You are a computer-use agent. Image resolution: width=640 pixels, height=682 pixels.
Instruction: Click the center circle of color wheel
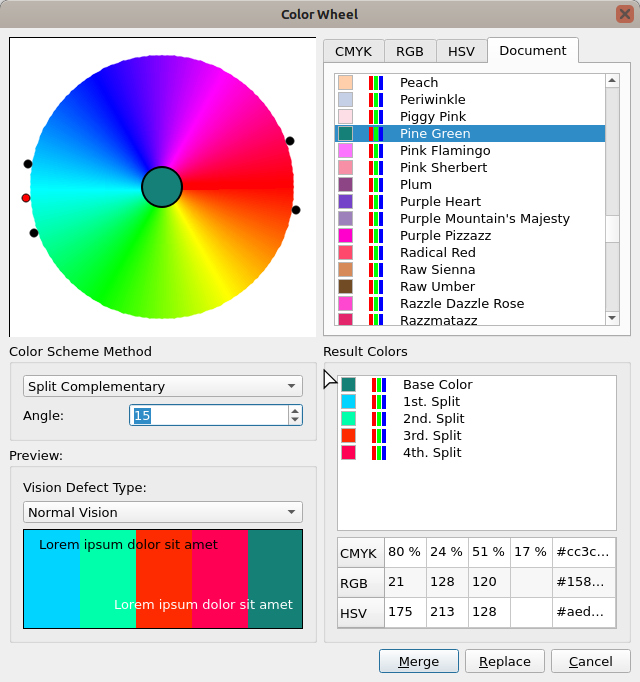tap(162, 187)
